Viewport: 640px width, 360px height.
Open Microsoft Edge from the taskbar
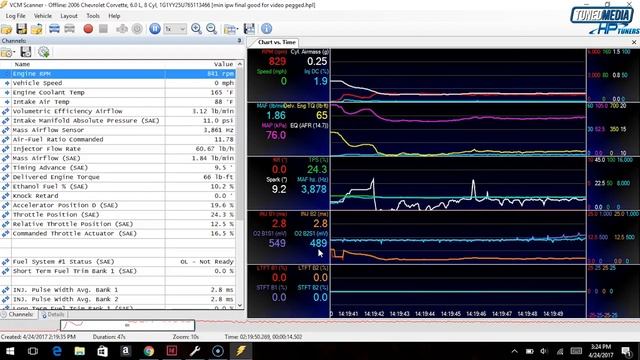(x=57, y=351)
